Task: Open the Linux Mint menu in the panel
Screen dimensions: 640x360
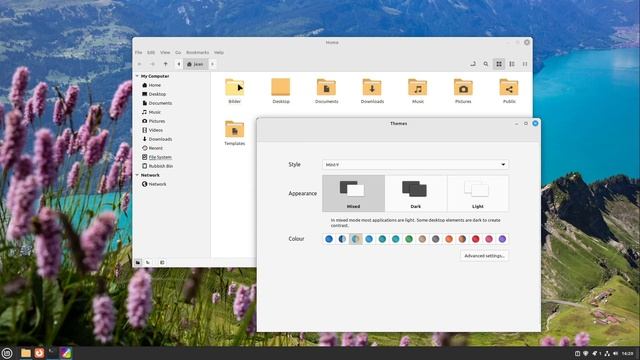Action: (x=7, y=353)
